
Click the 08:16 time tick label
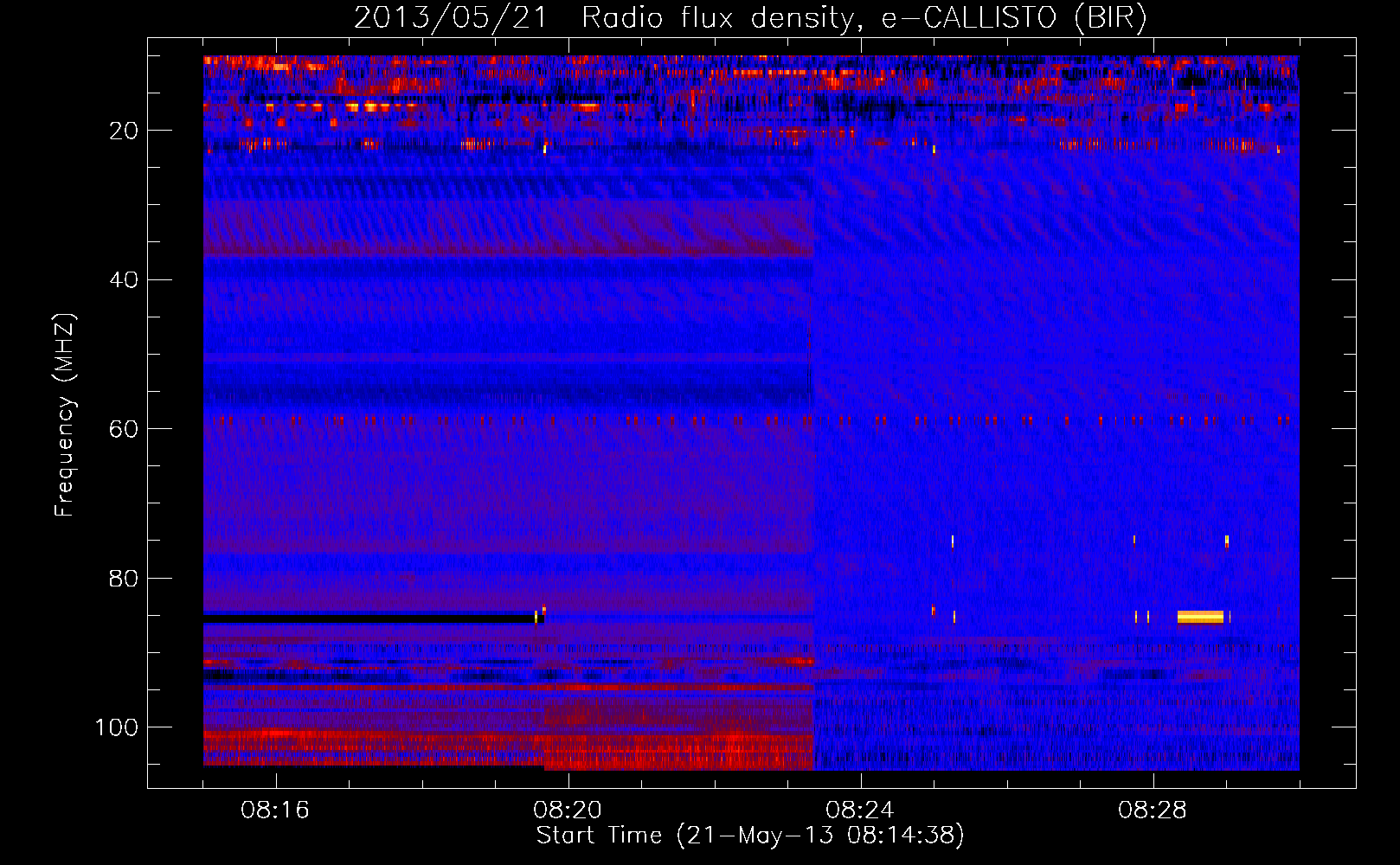coord(275,811)
